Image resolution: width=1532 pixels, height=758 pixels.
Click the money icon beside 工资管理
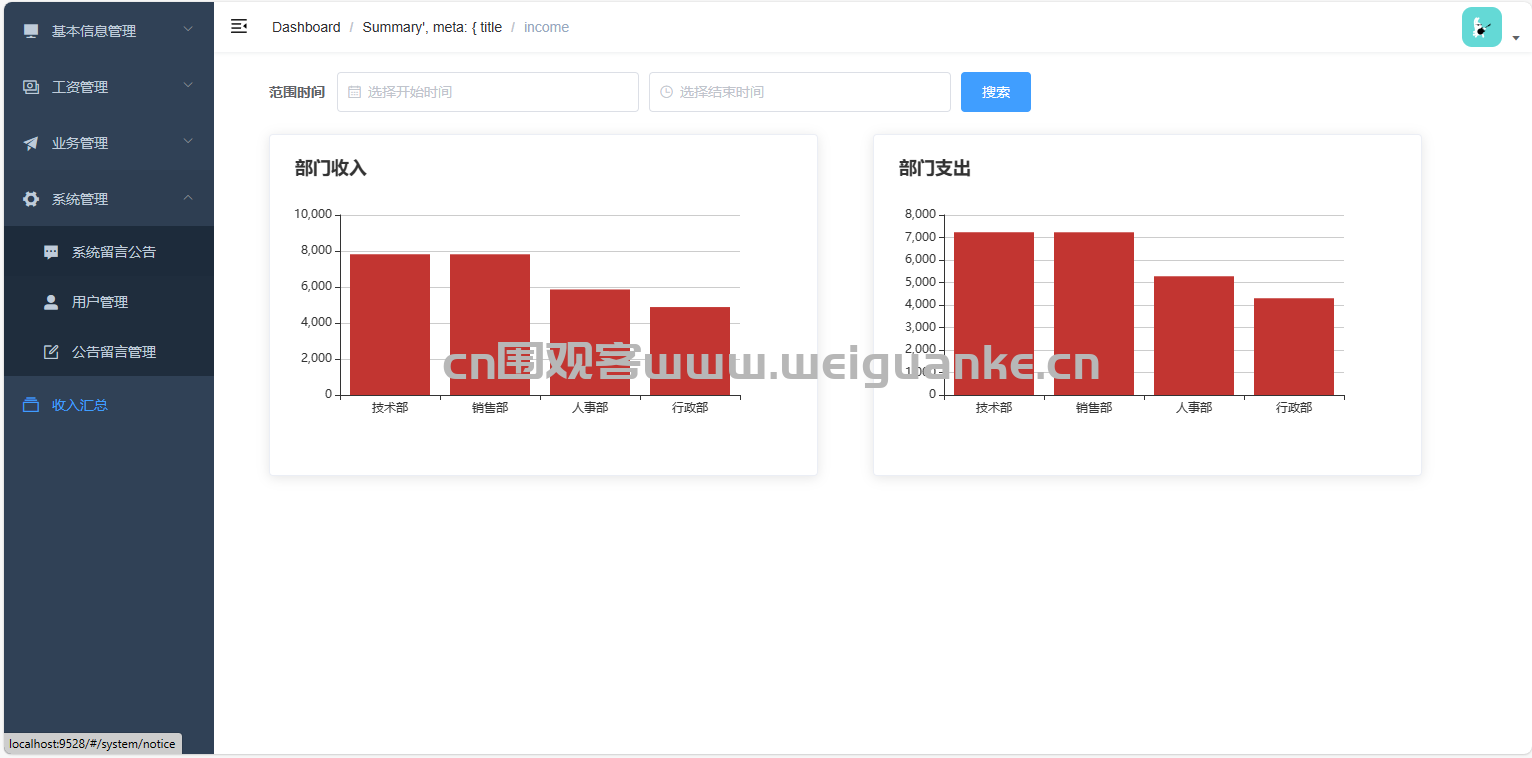[31, 87]
